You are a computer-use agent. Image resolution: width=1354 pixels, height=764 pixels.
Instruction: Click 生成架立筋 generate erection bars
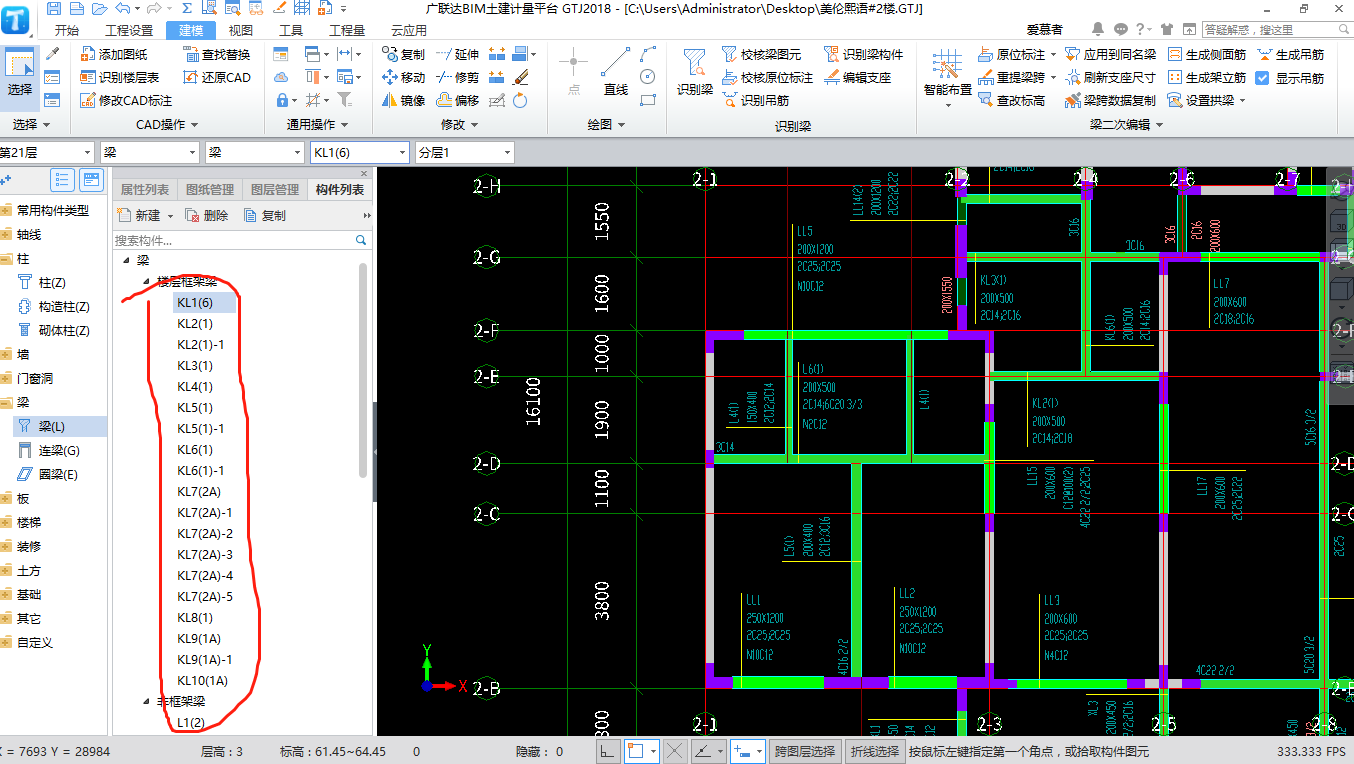click(x=1207, y=77)
